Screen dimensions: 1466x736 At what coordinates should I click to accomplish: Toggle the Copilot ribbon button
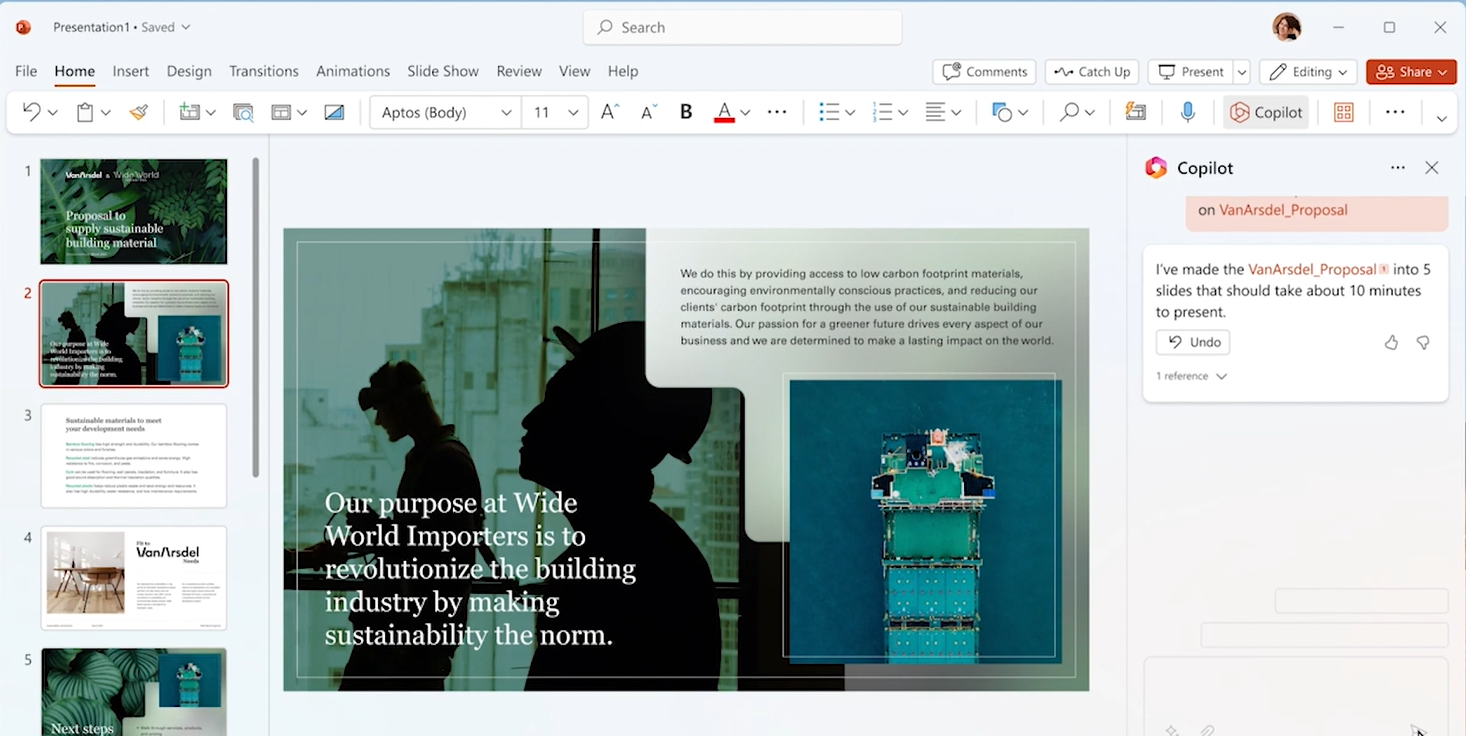point(1266,112)
